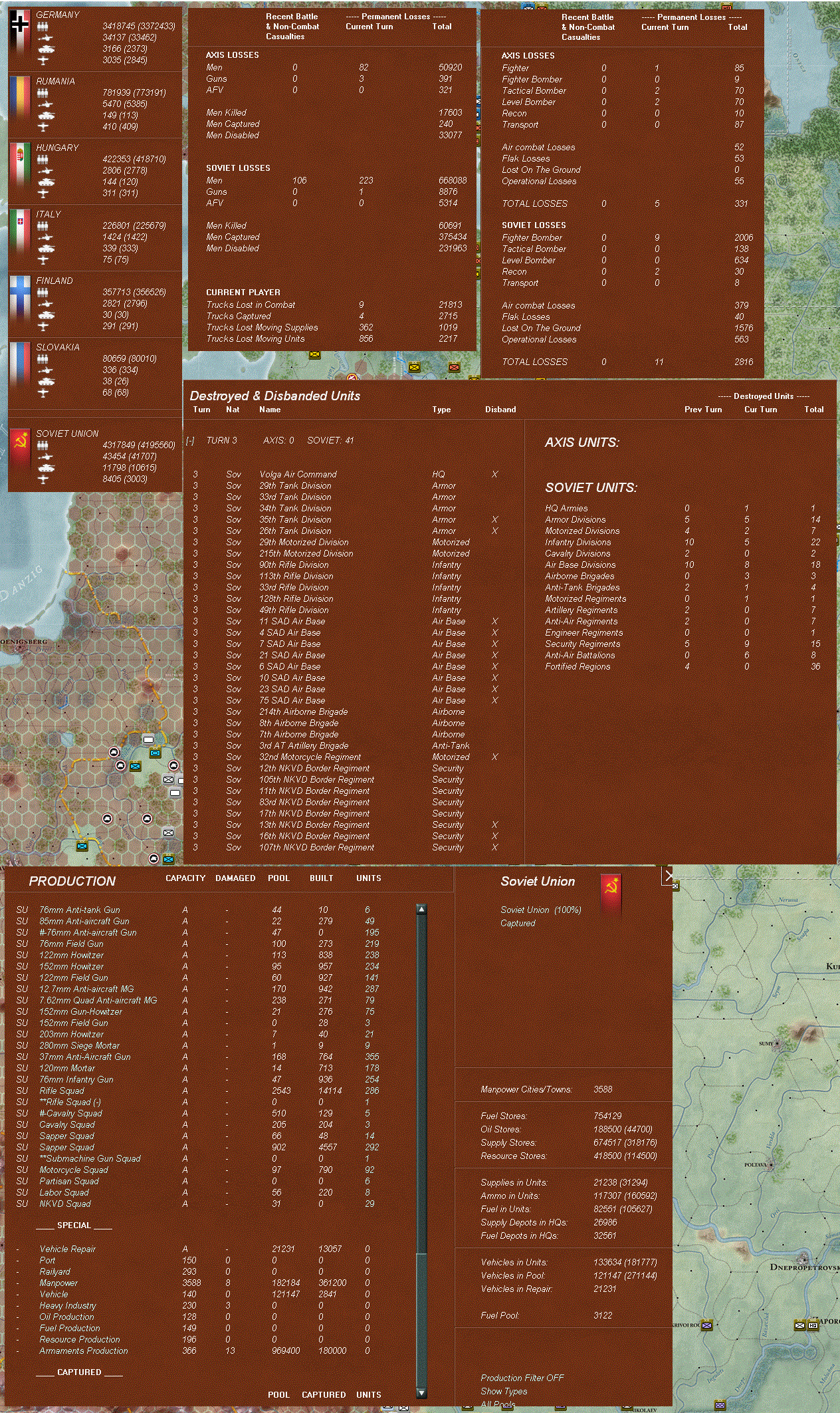840x1413 pixels.
Task: Click Rumania's manpower soldiers icon
Action: [x=43, y=93]
